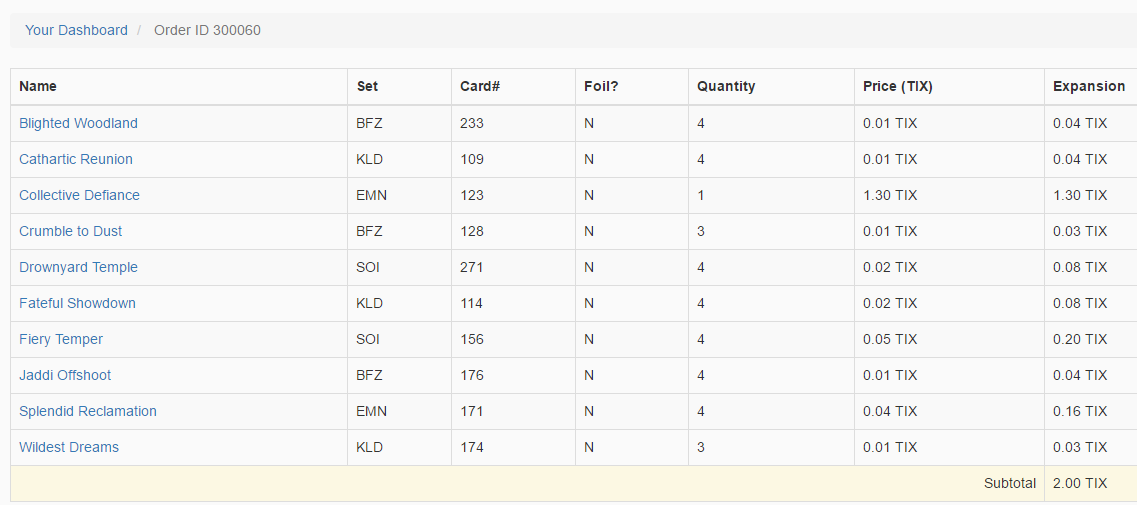
Task: Click the Order ID 300060 breadcrumb text
Action: click(x=207, y=30)
